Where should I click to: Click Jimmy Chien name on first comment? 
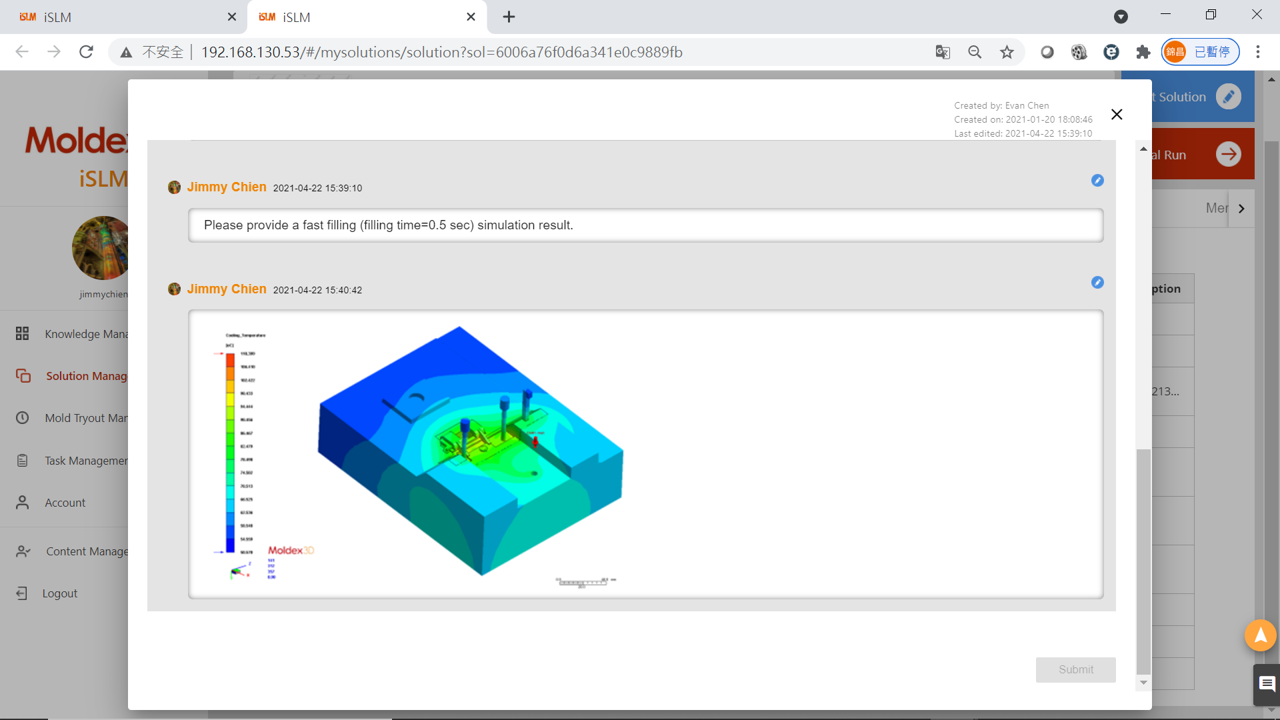(x=227, y=187)
